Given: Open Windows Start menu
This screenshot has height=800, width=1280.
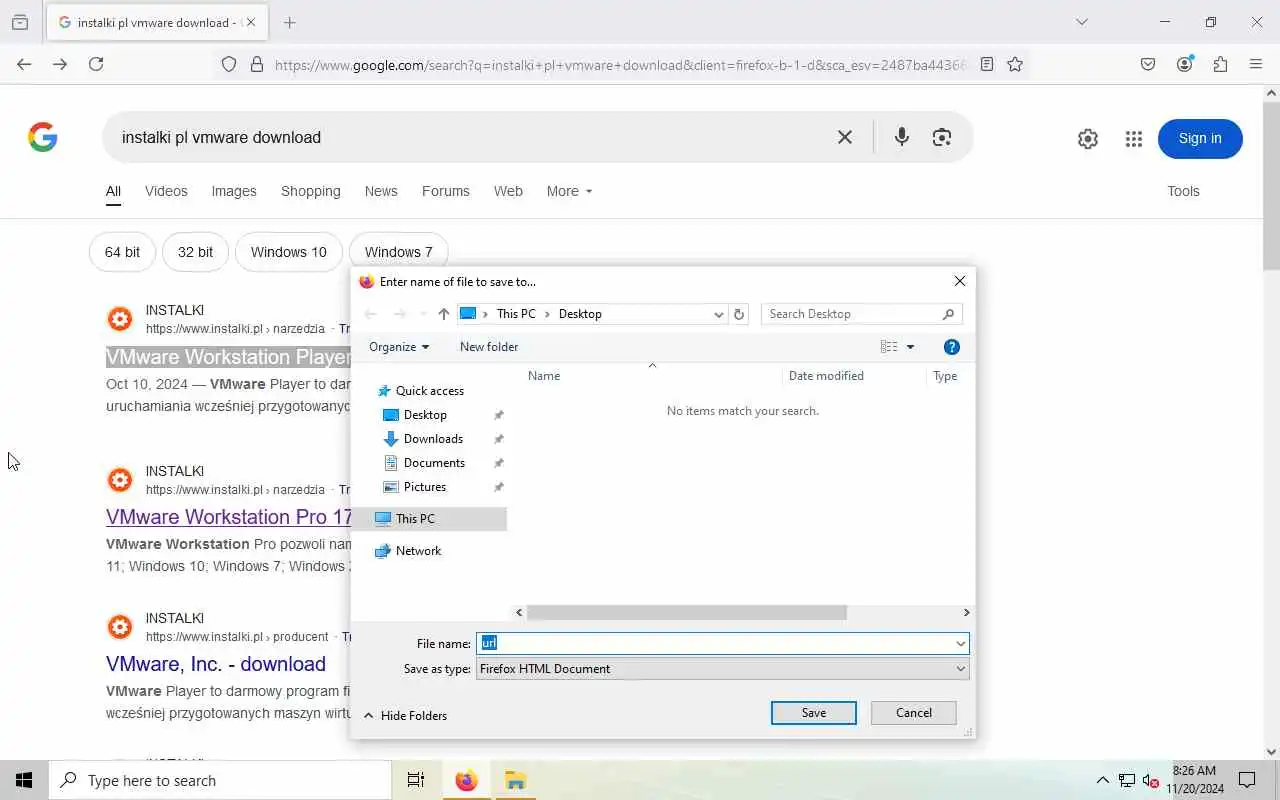Looking at the screenshot, I should pyautogui.click(x=24, y=780).
